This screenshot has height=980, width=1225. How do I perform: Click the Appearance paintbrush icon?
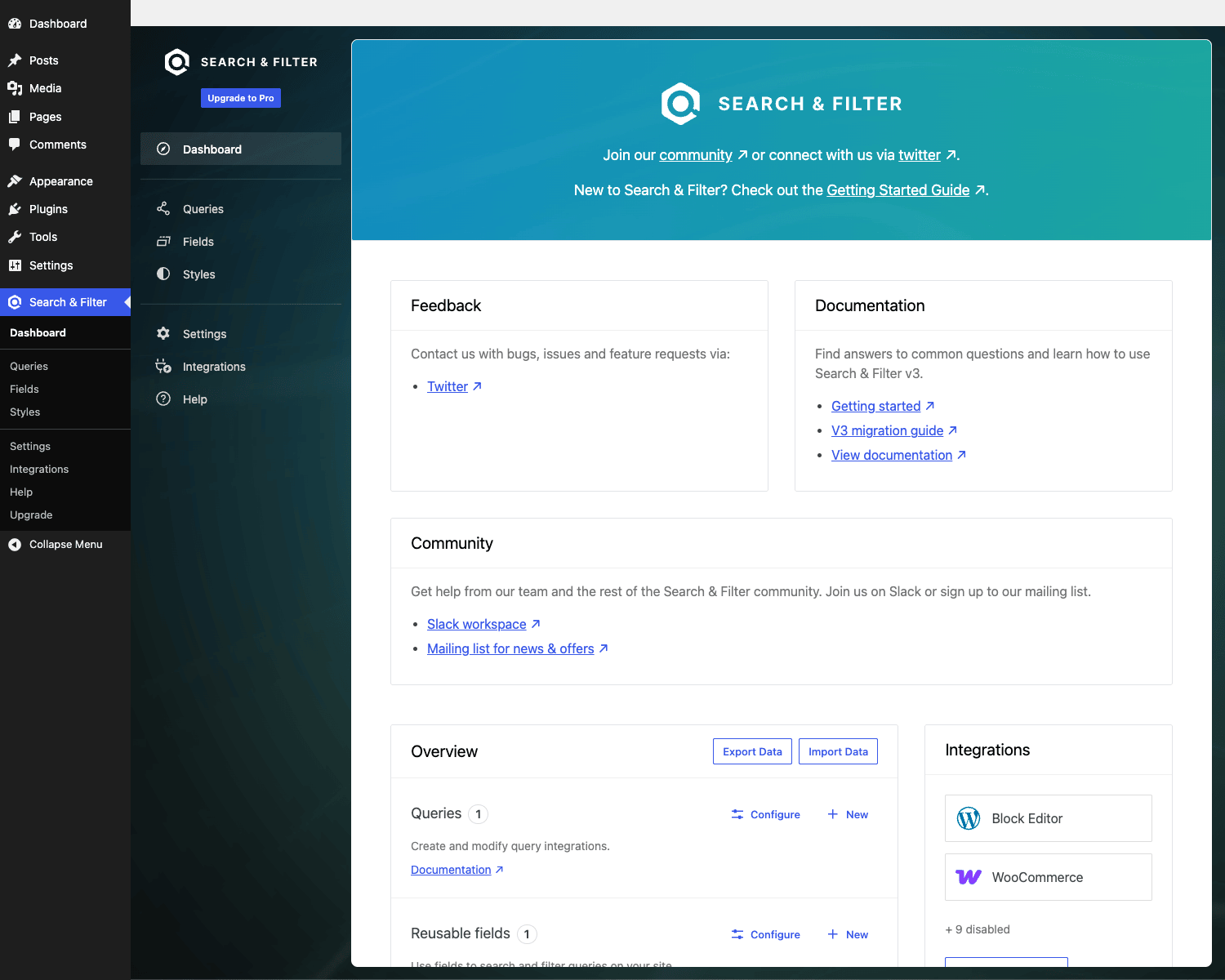(15, 181)
